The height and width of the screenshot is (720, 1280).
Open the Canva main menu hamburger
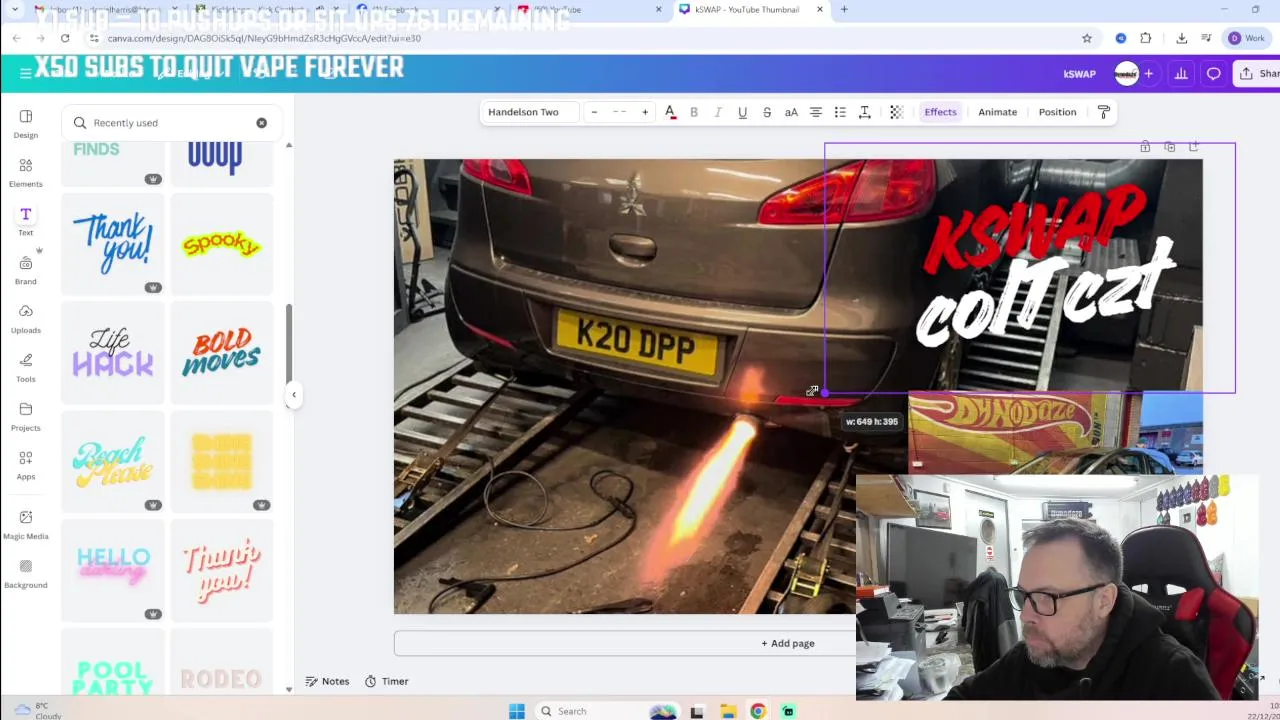[x=25, y=73]
